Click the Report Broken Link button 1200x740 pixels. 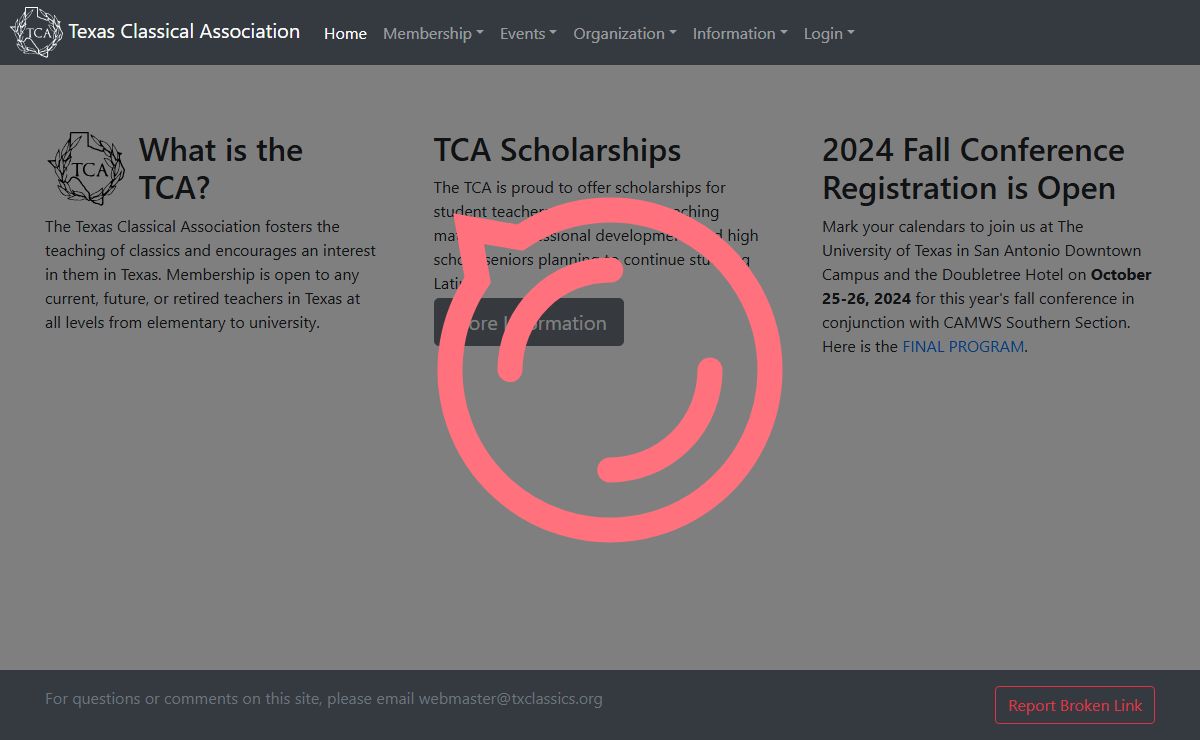pos(1075,705)
